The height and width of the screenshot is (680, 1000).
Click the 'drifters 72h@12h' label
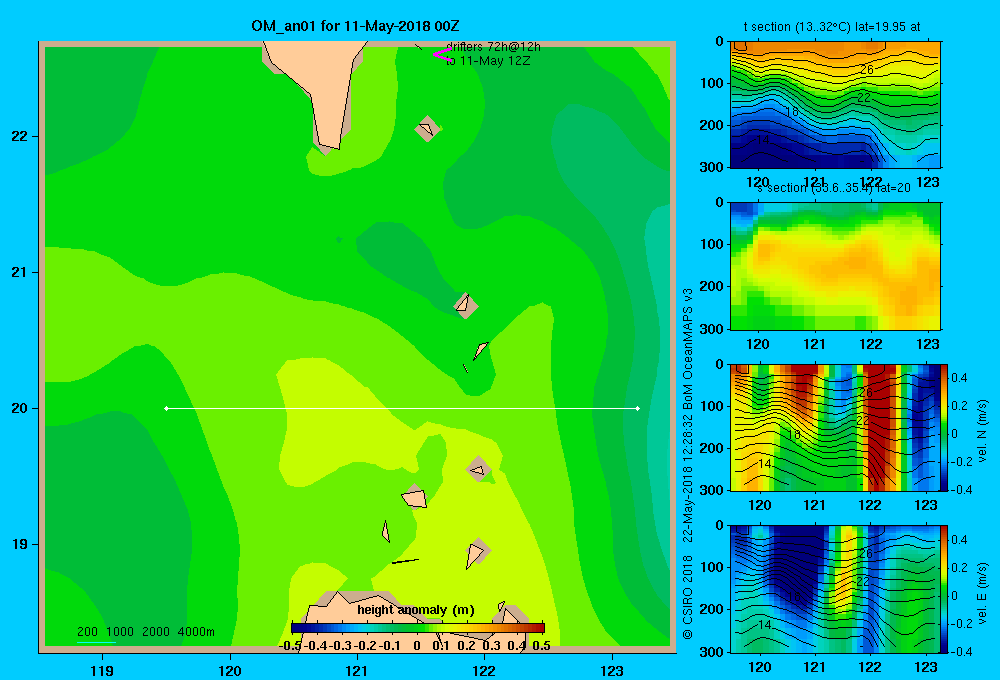[493, 47]
